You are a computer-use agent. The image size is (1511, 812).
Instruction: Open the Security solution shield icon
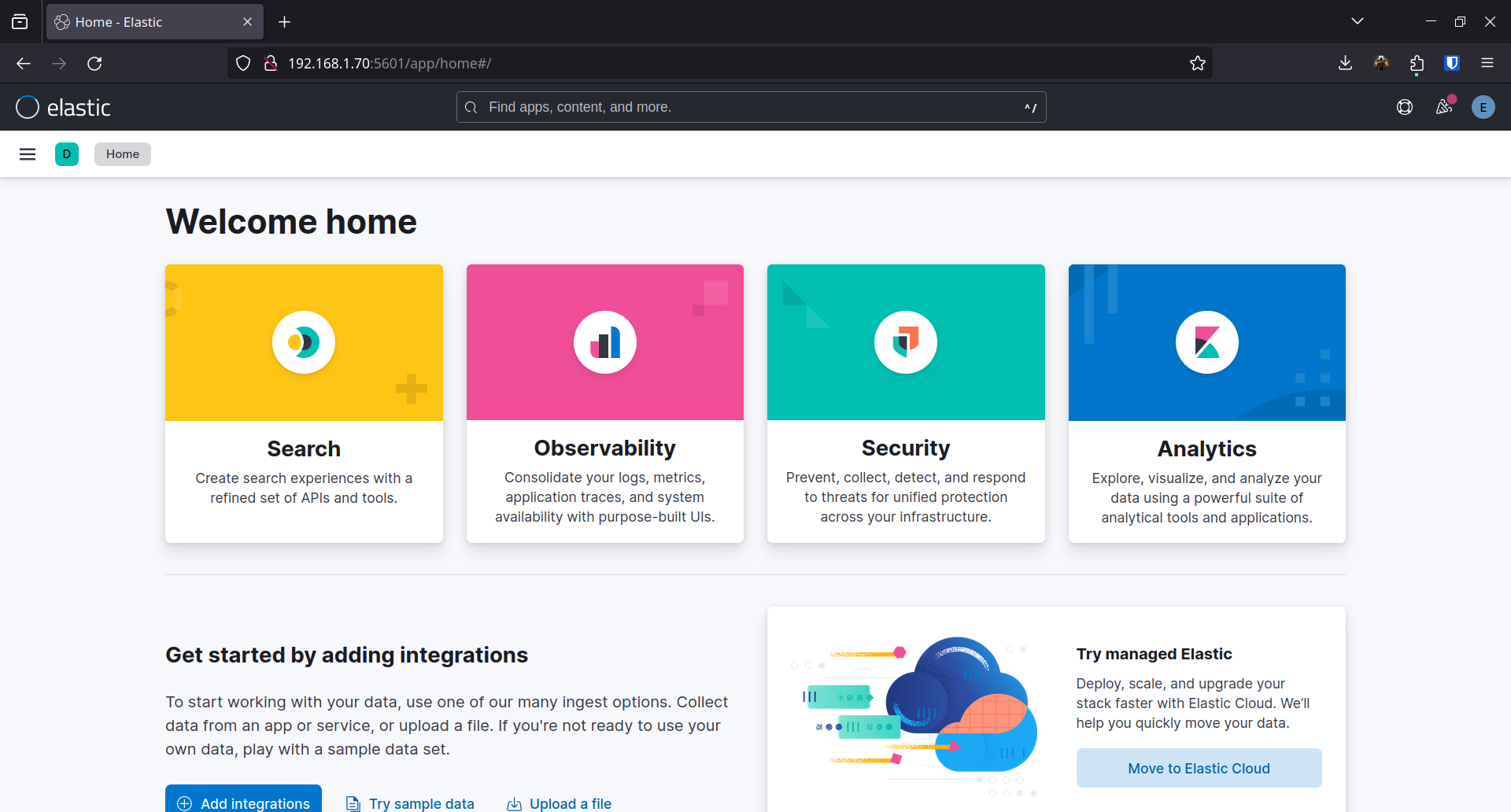906,342
